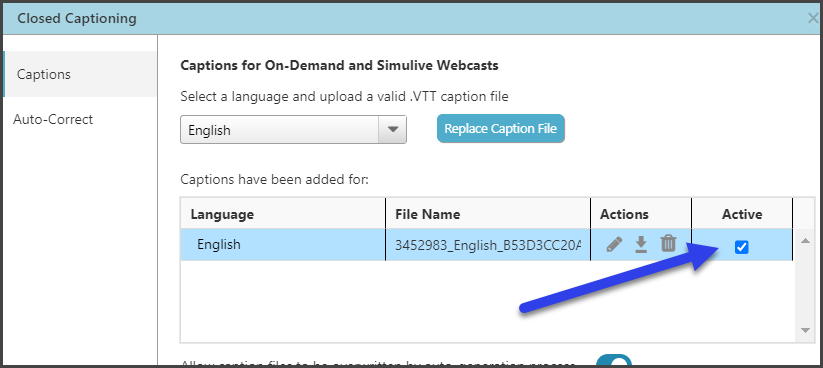Open the English language dropdown
The height and width of the screenshot is (368, 823).
pyautogui.click(x=293, y=130)
